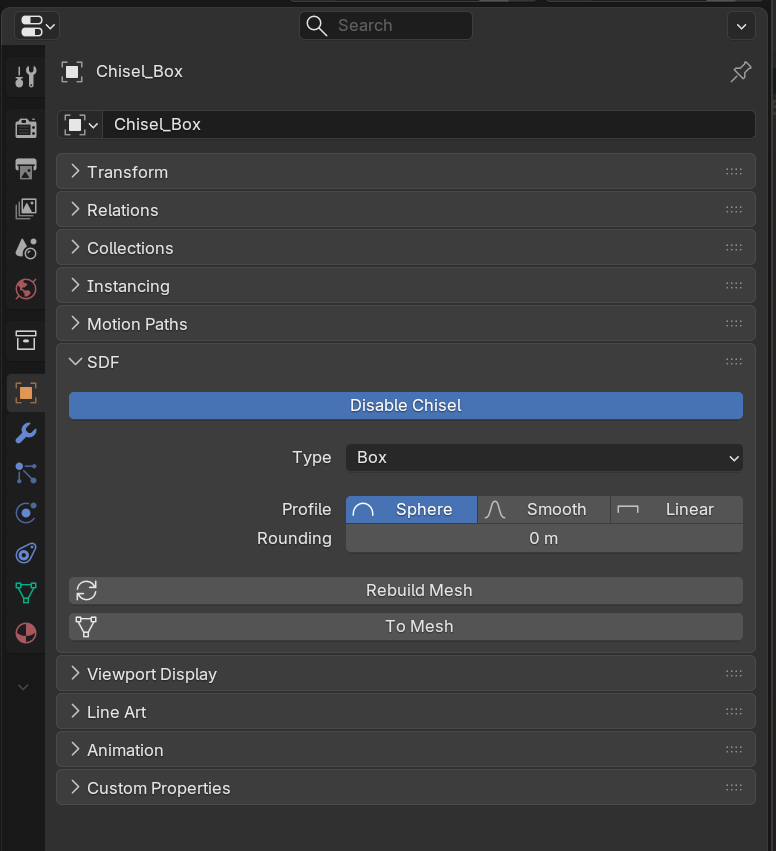Open the Scene properties tab

pyautogui.click(x=25, y=250)
